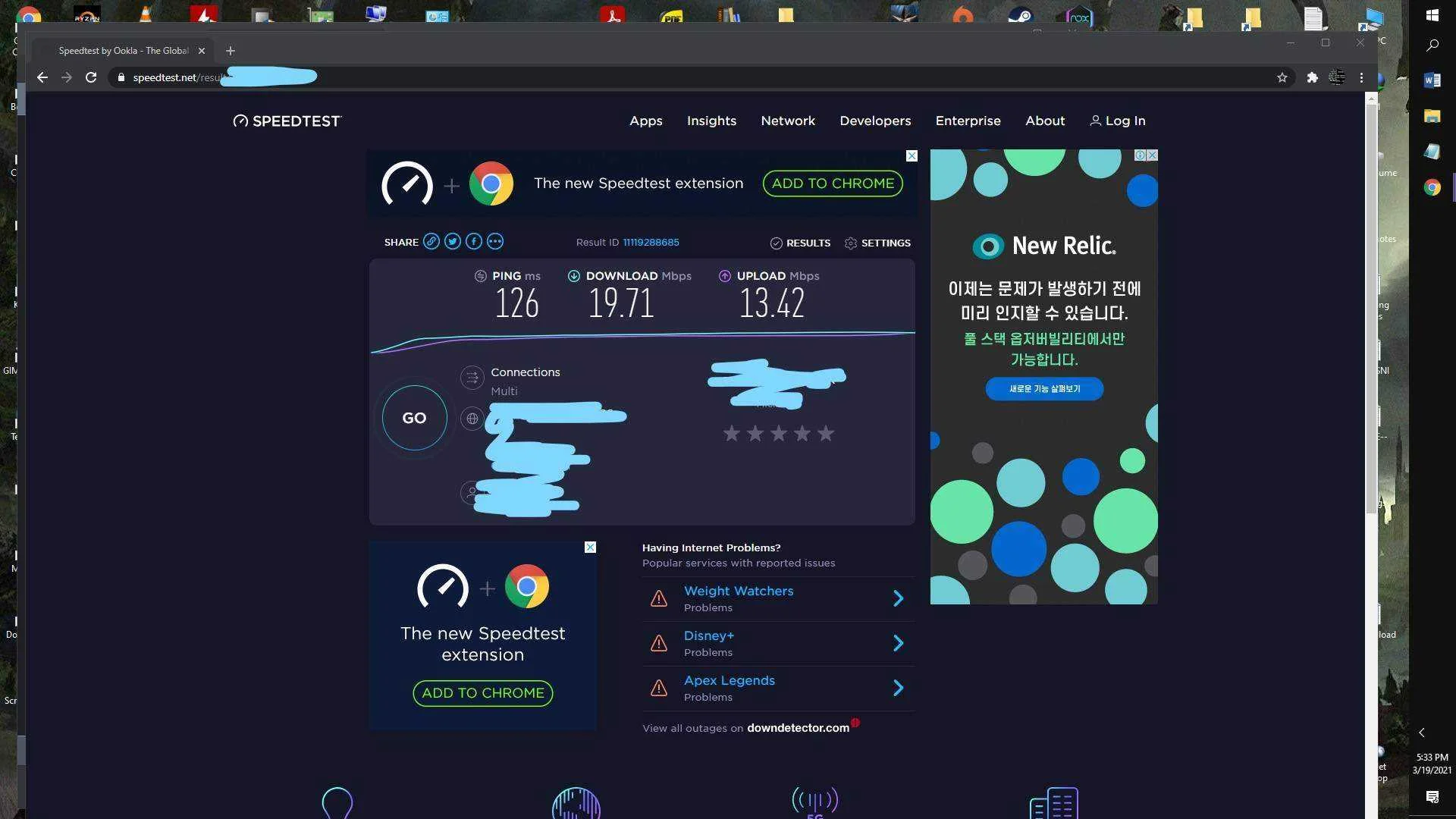1456x819 pixels.
Task: Open the Apps menu item
Action: (x=646, y=121)
